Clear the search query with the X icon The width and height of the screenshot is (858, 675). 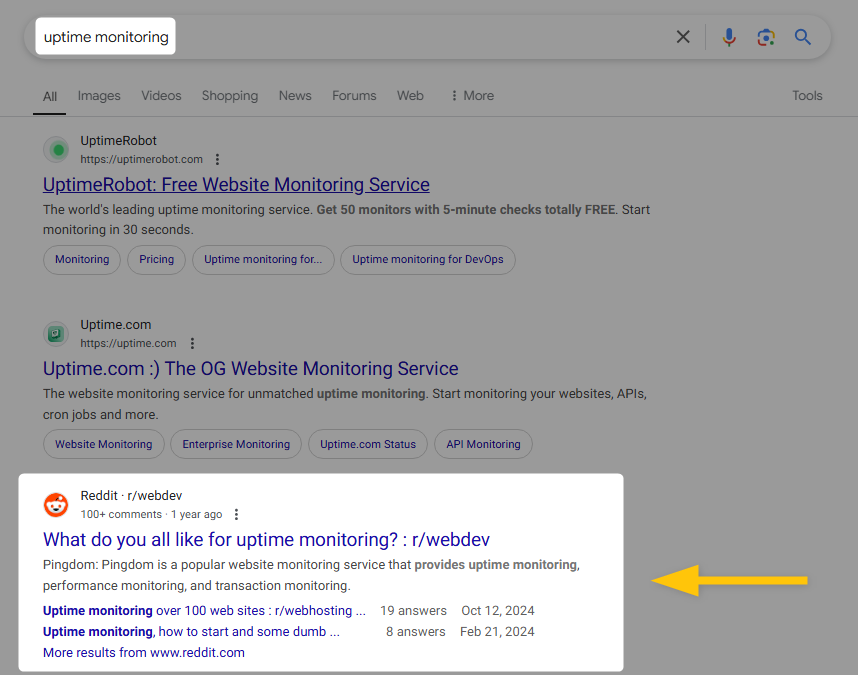click(x=682, y=37)
